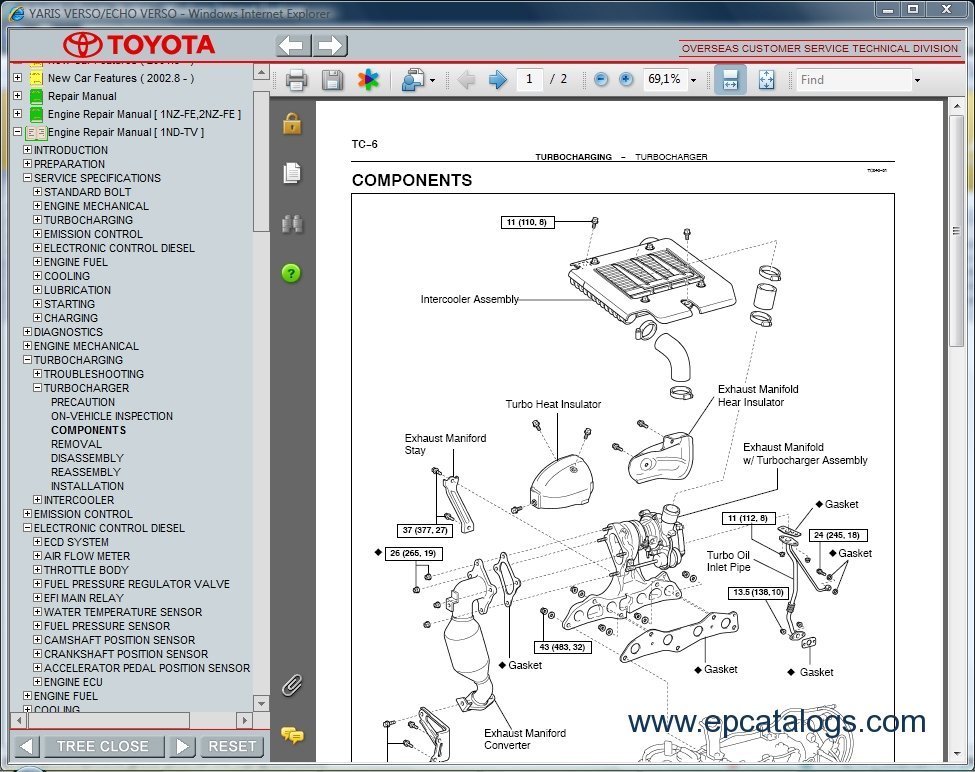Toggle fit one full page view

pos(766,80)
